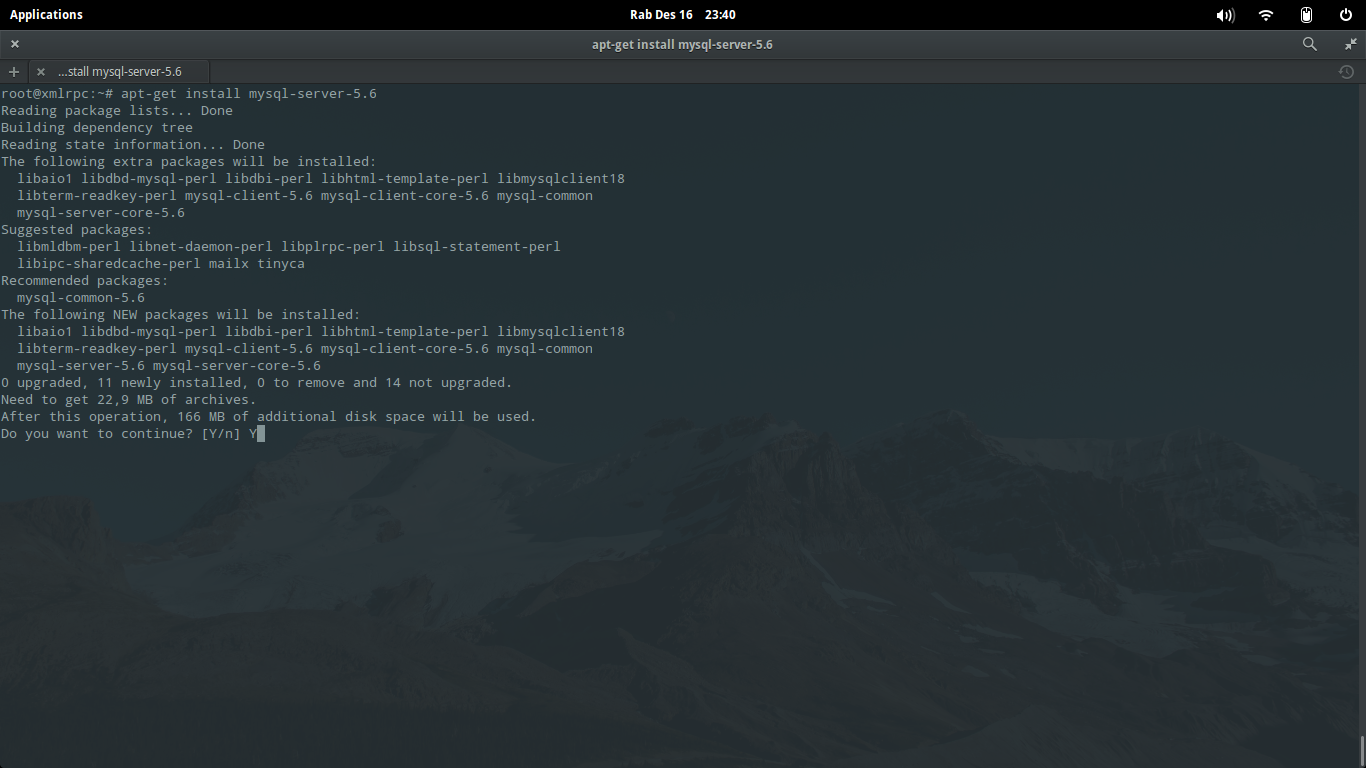Screen dimensions: 1366x768
Task: Click 'Do you want to continue?' prompt line
Action: point(132,434)
